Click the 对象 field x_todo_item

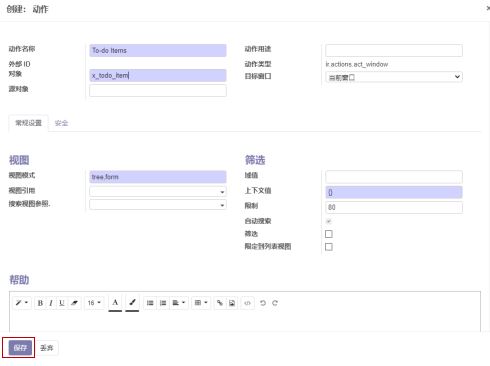158,75
